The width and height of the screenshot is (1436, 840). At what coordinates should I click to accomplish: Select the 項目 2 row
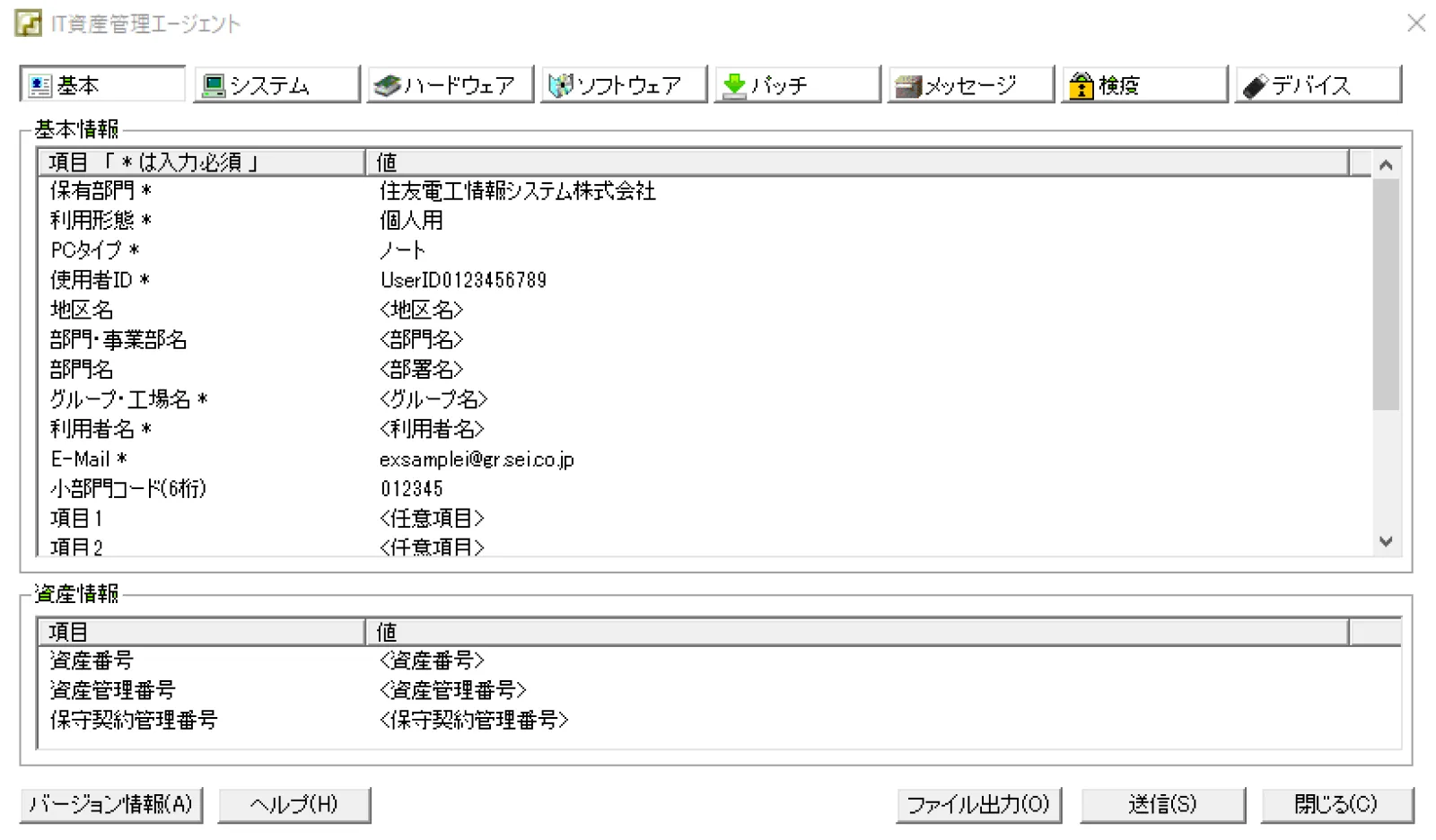(x=705, y=546)
